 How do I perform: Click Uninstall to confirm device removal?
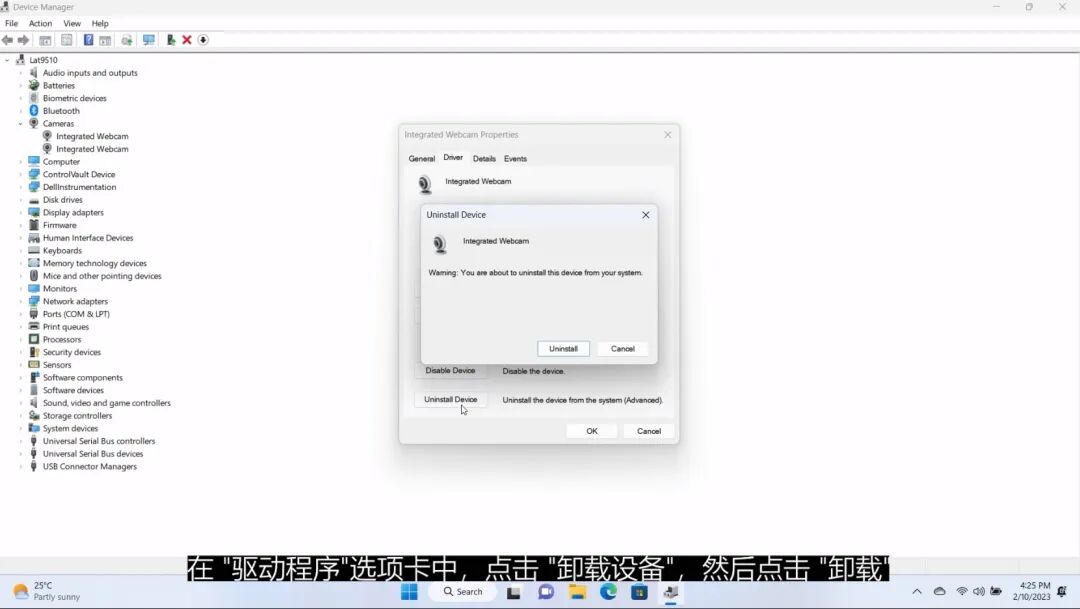click(563, 348)
